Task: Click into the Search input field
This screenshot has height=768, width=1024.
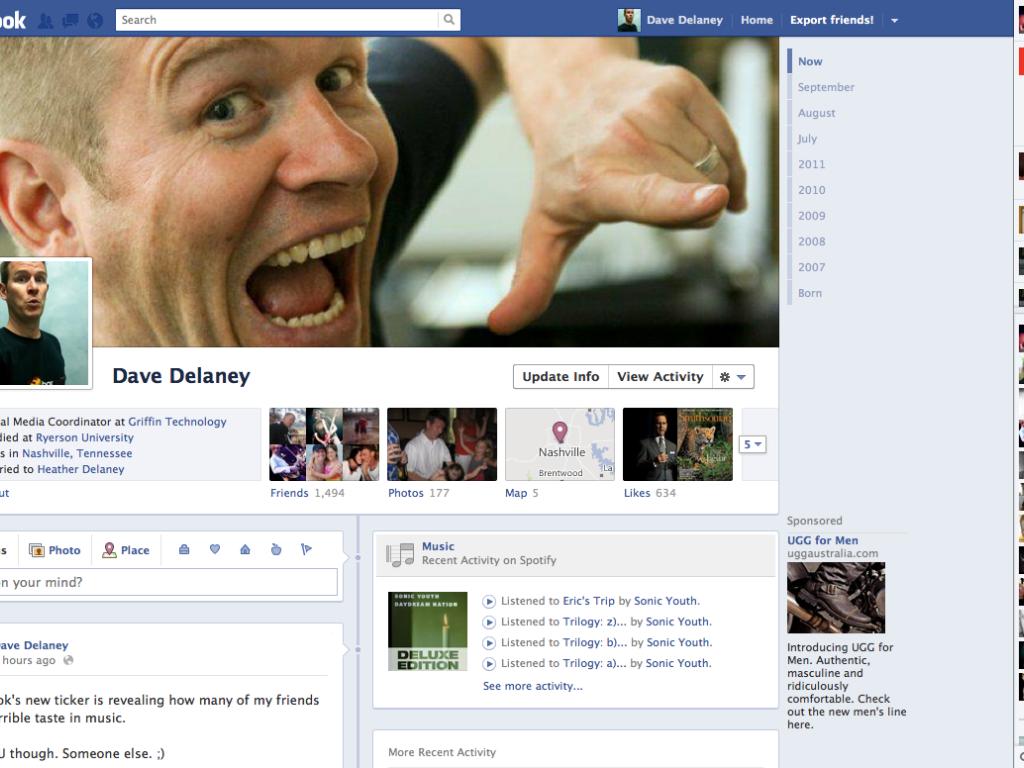Action: tap(277, 20)
